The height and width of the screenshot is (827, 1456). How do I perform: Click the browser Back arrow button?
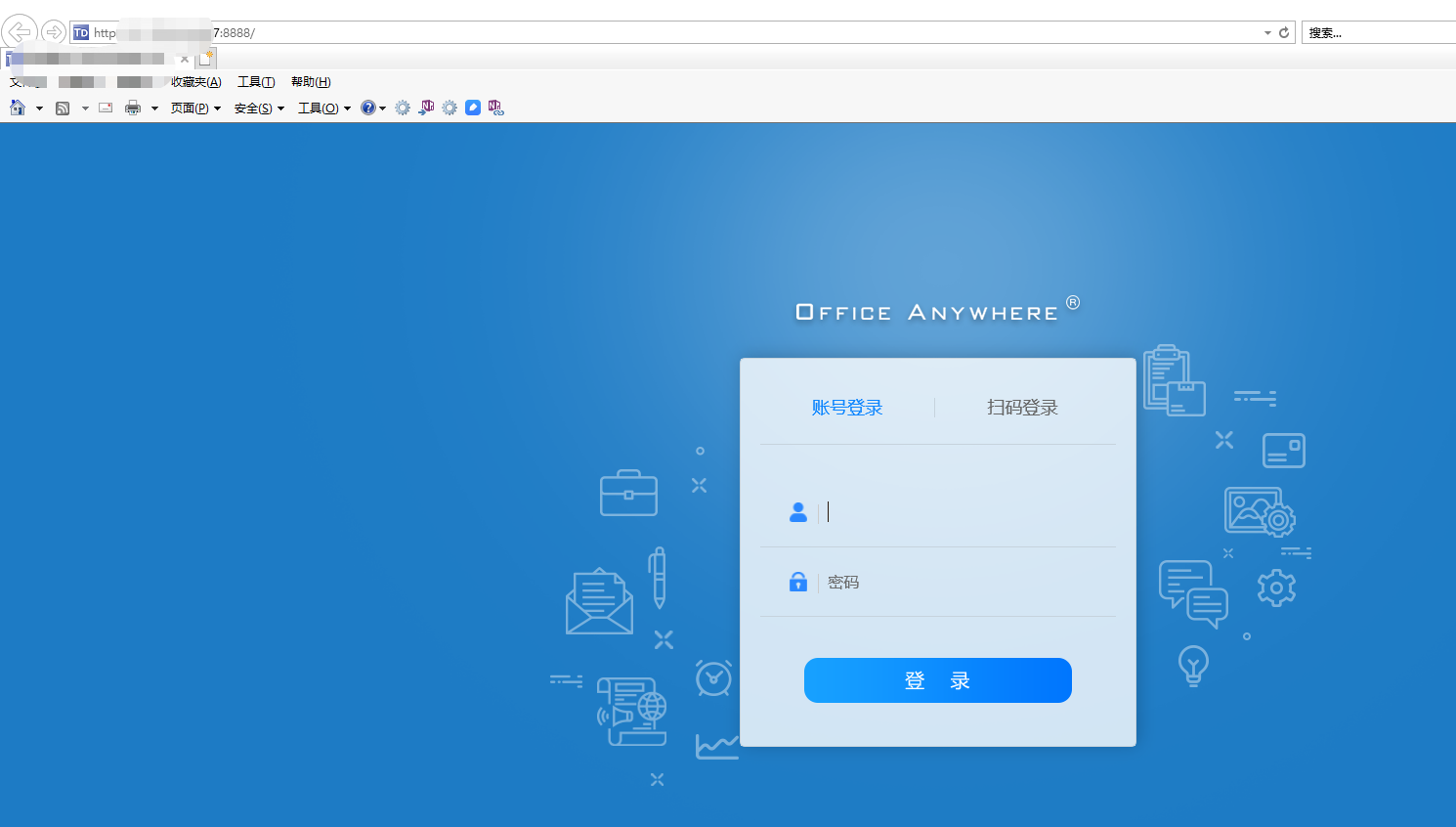pos(20,32)
